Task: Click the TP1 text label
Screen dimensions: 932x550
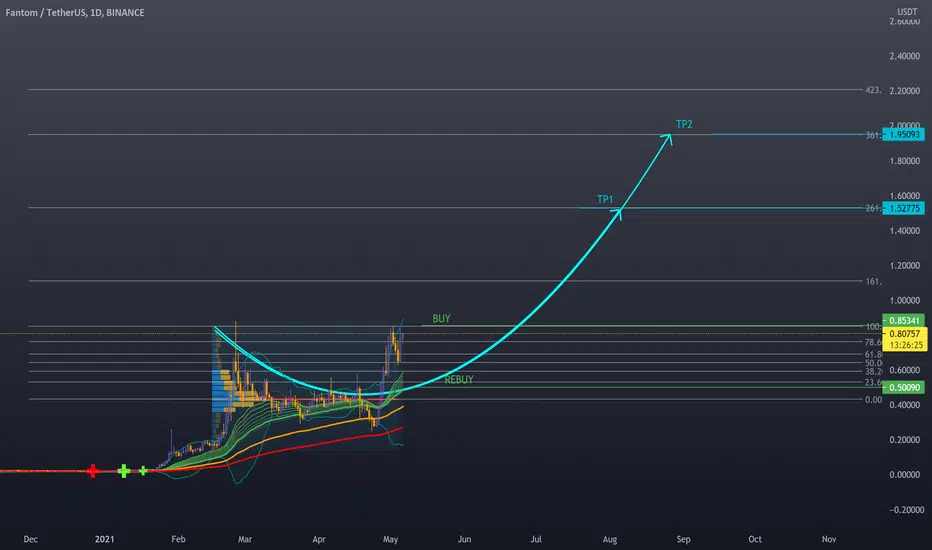Action: click(605, 200)
